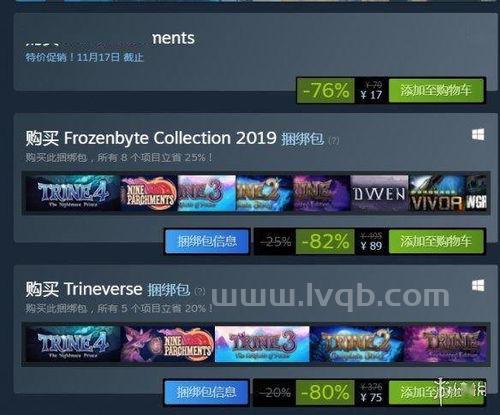Image resolution: width=500 pixels, height=415 pixels.
Task: Open Trine 3 thumbnail in Trineverse bundle
Action: tap(262, 344)
